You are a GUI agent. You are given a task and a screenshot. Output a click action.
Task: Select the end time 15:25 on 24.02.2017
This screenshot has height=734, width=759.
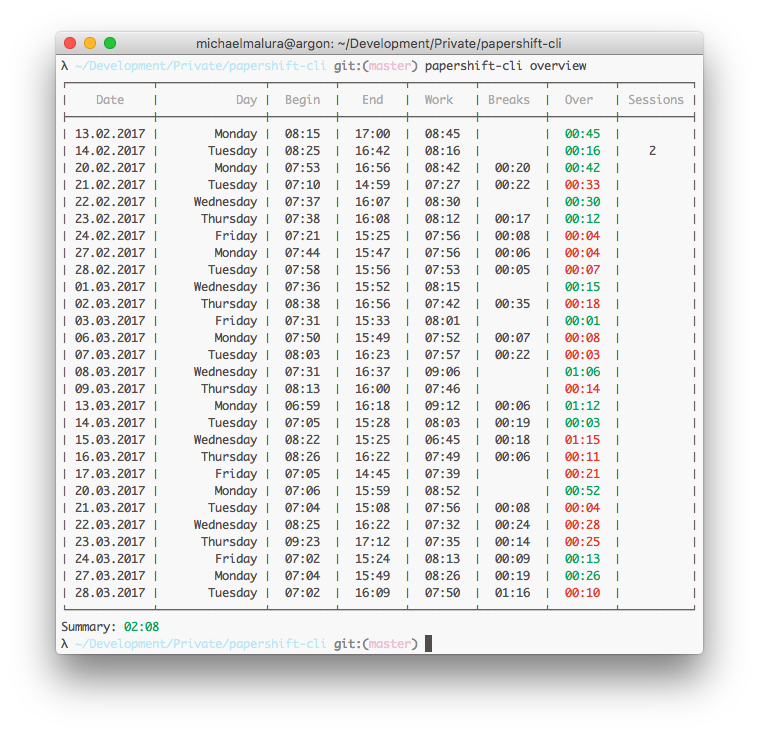pyautogui.click(x=372, y=236)
